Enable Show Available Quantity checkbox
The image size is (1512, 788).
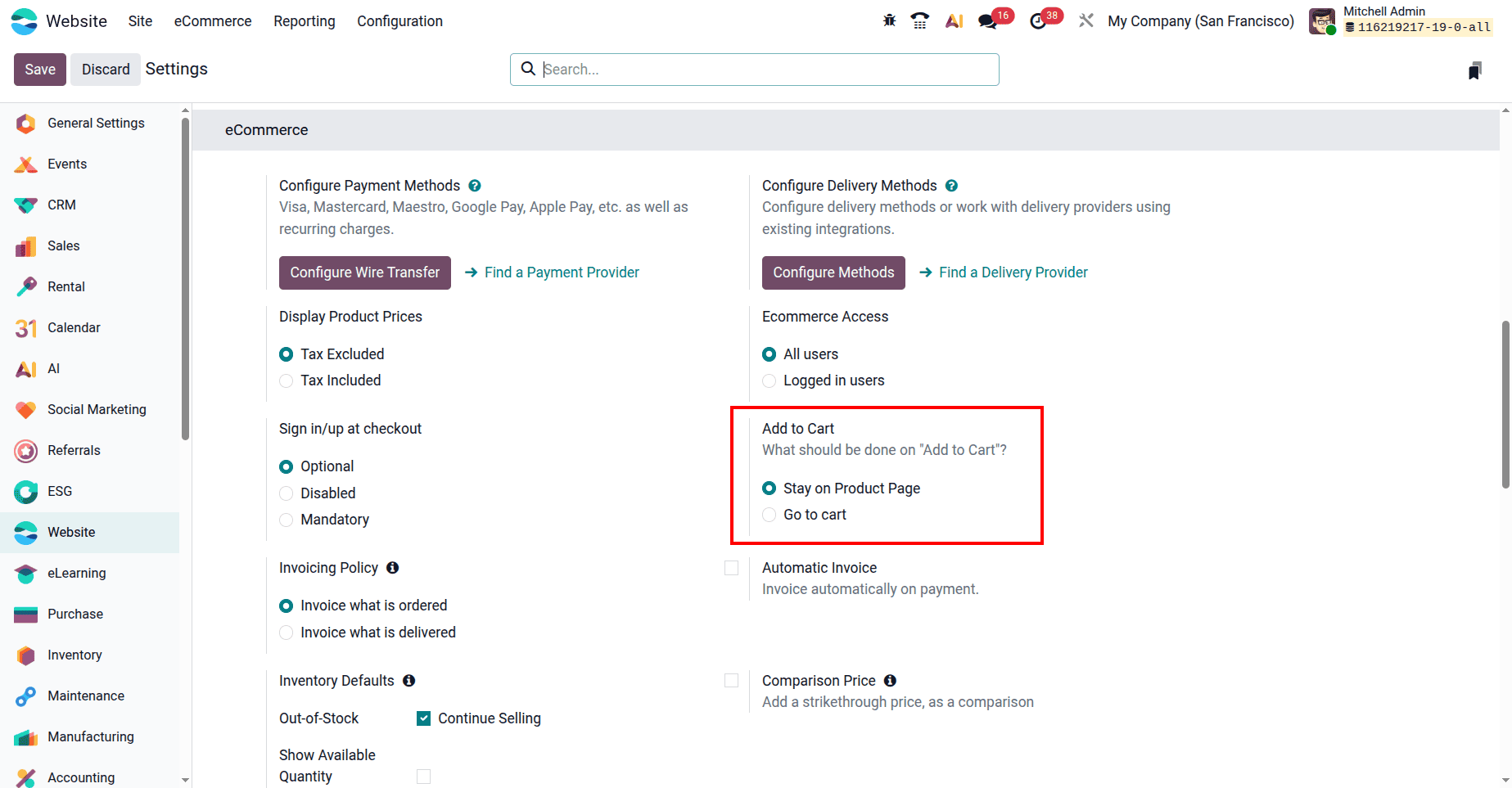click(x=423, y=777)
